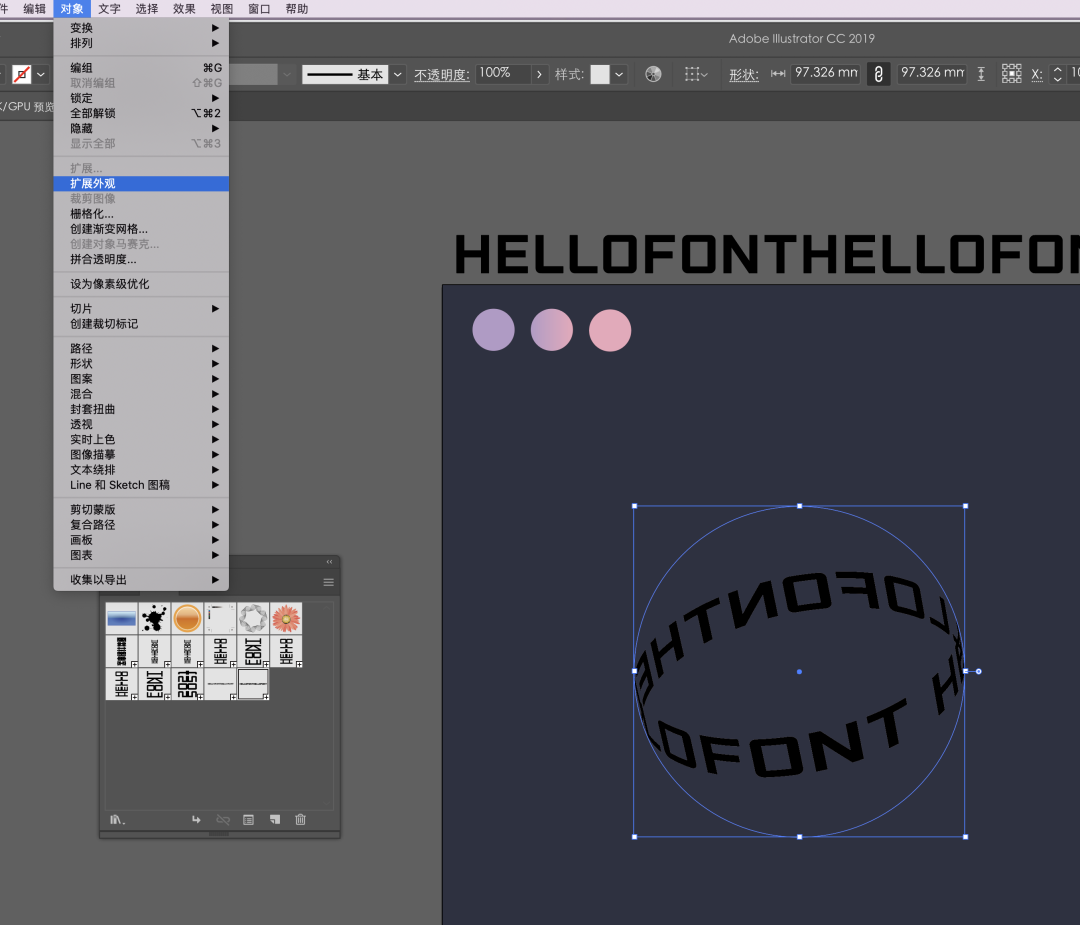1080x925 pixels.
Task: Click the pink circle swatch on artboard
Action: click(610, 331)
